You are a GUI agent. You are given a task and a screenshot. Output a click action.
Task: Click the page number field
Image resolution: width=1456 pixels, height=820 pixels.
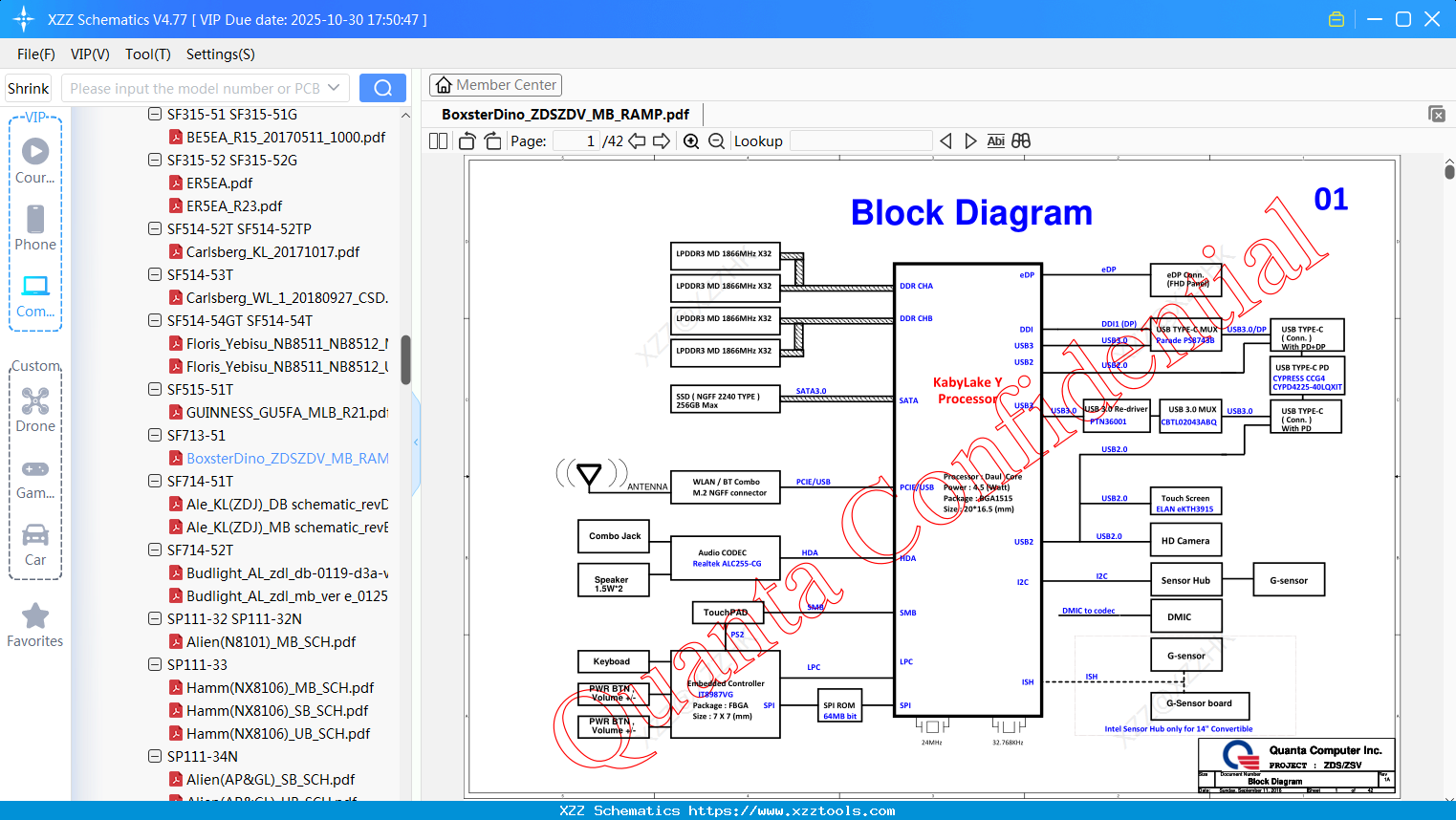[576, 141]
